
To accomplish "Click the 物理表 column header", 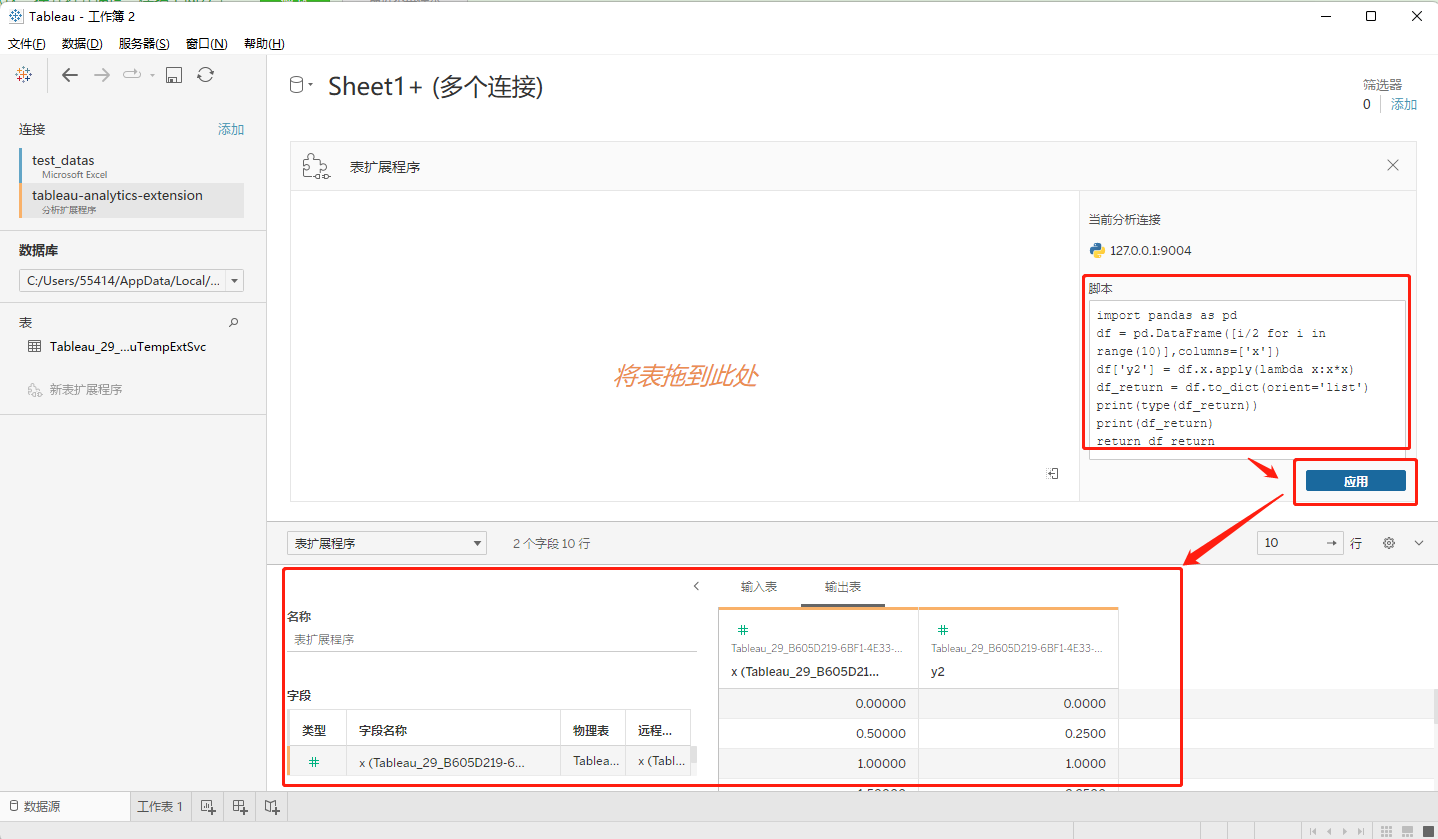I will click(592, 730).
